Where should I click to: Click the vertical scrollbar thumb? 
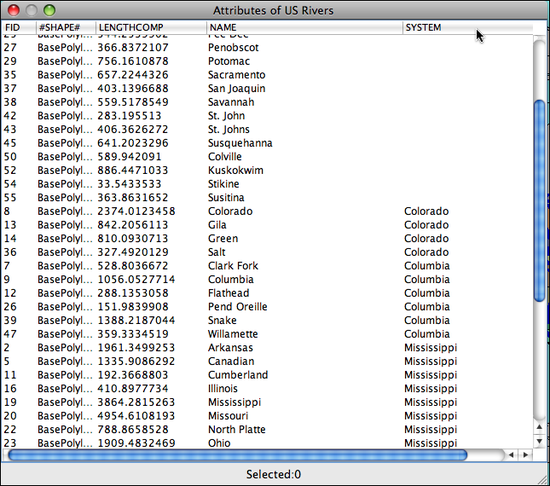tap(539, 200)
